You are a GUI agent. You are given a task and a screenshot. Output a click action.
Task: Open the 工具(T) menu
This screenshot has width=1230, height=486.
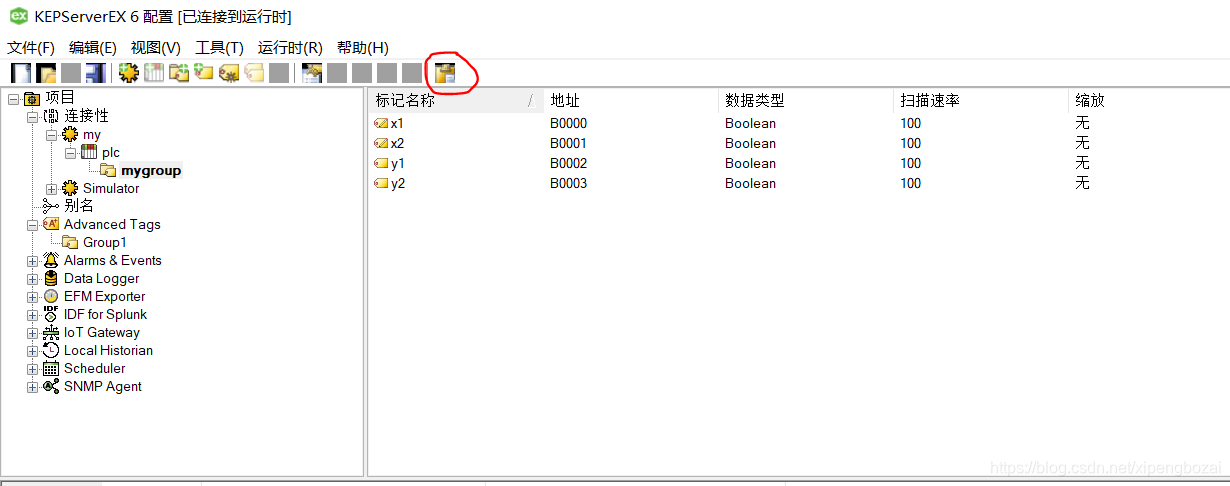tap(219, 47)
